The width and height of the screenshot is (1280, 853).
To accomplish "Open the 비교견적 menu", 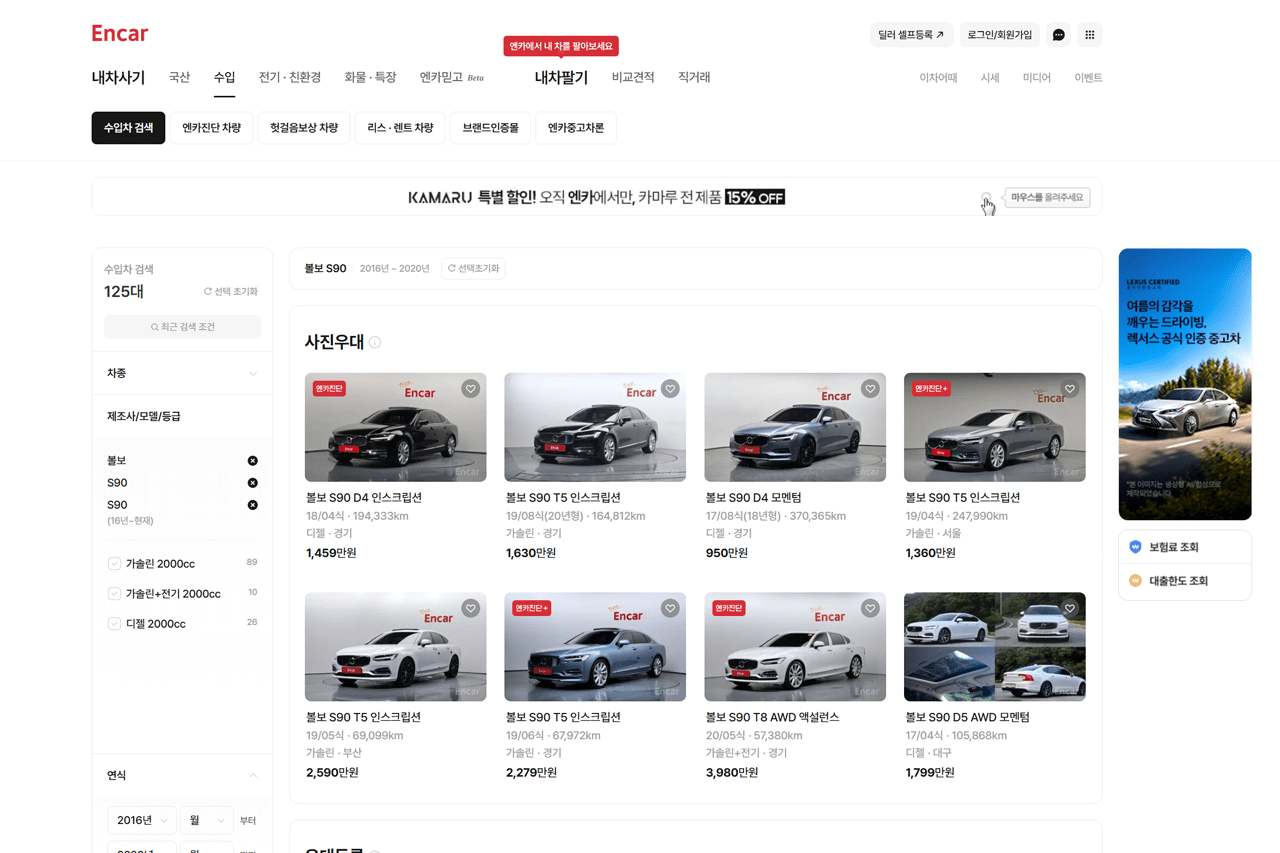I will pos(633,77).
